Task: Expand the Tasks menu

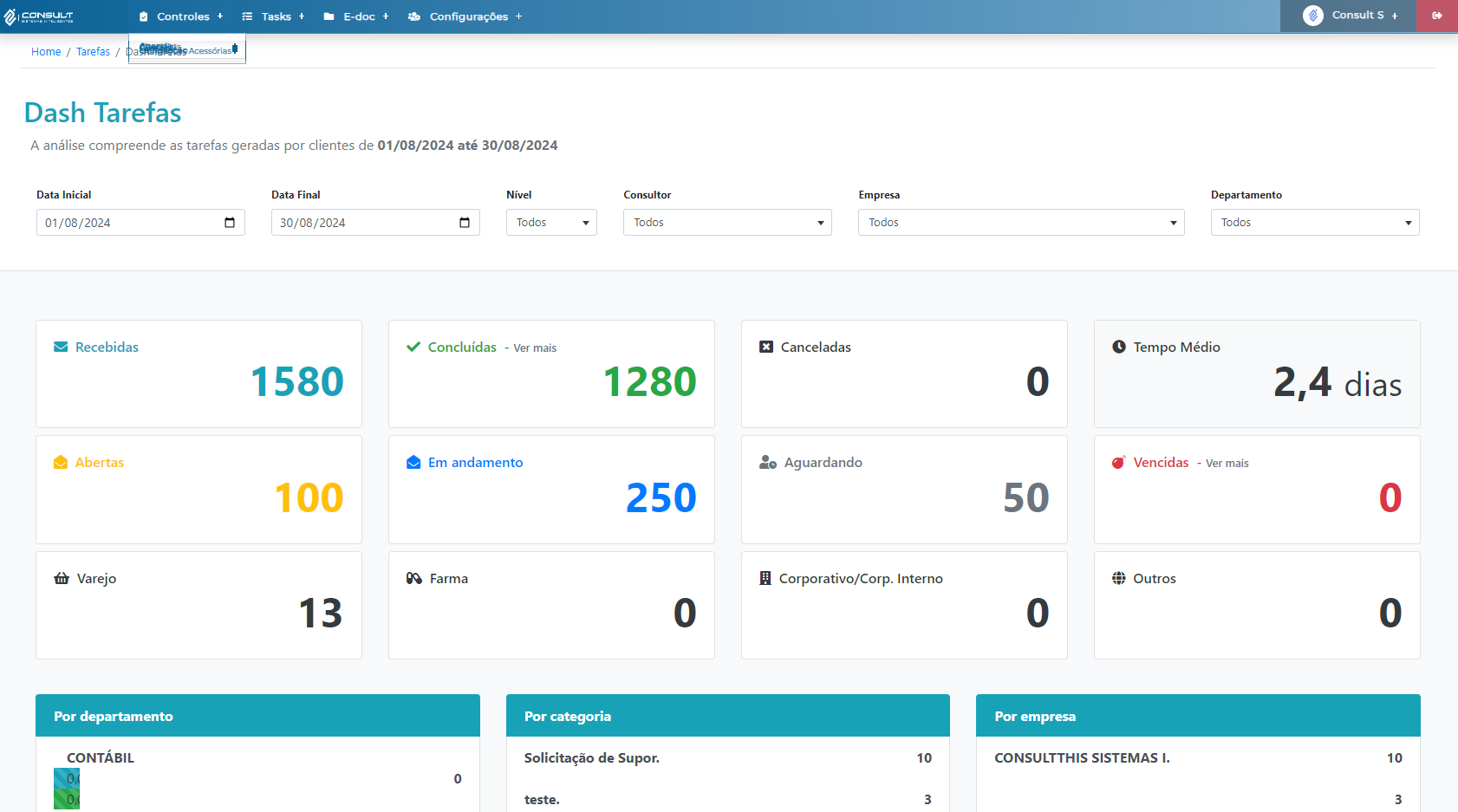Action: click(273, 16)
